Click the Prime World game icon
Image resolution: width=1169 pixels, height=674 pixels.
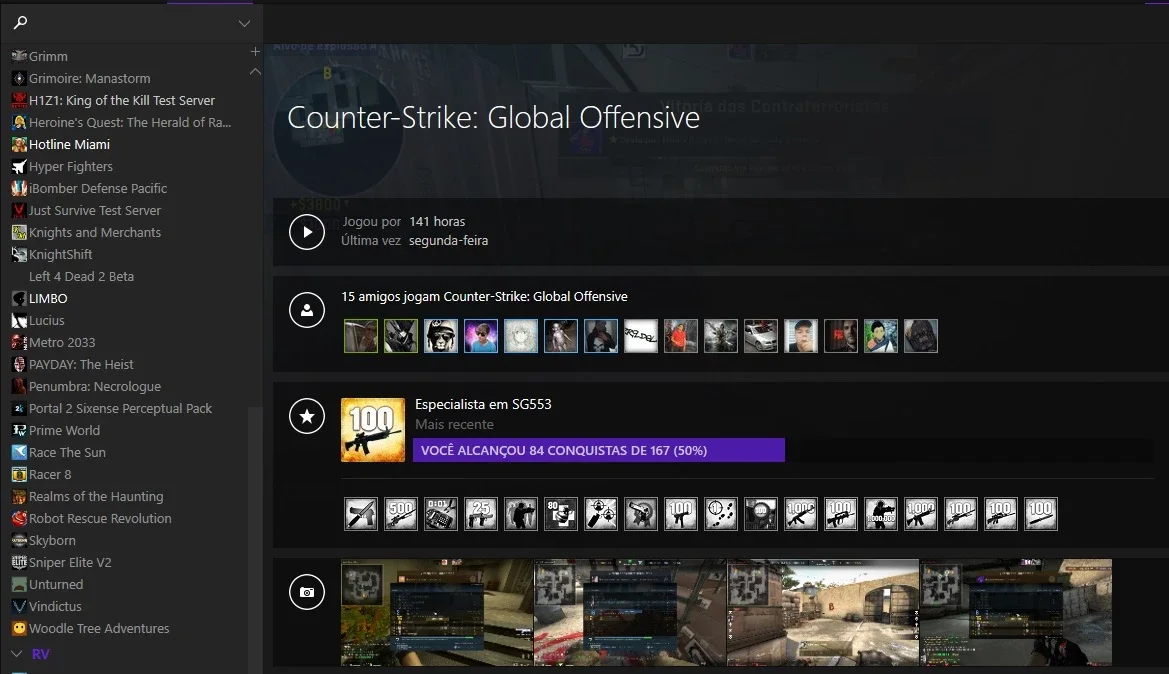click(19, 430)
